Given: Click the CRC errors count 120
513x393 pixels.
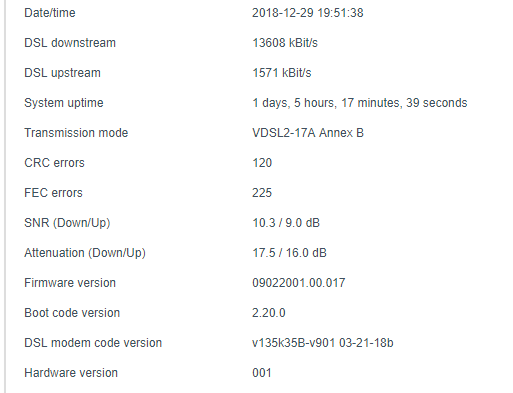Looking at the screenshot, I should coord(262,163).
